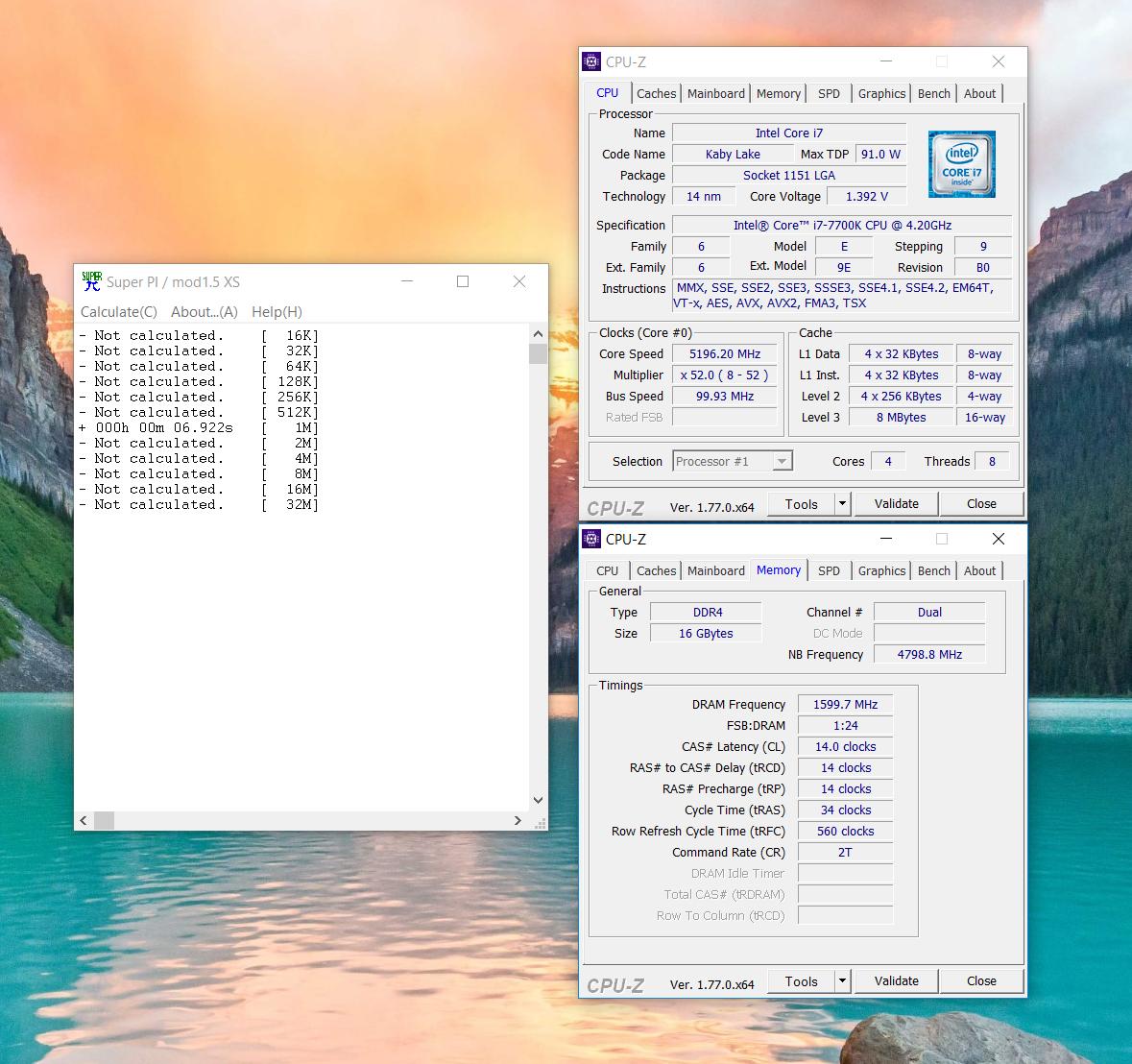1132x1064 pixels.
Task: Open Mainboard tab in bottom CPU-Z window
Action: pos(715,570)
